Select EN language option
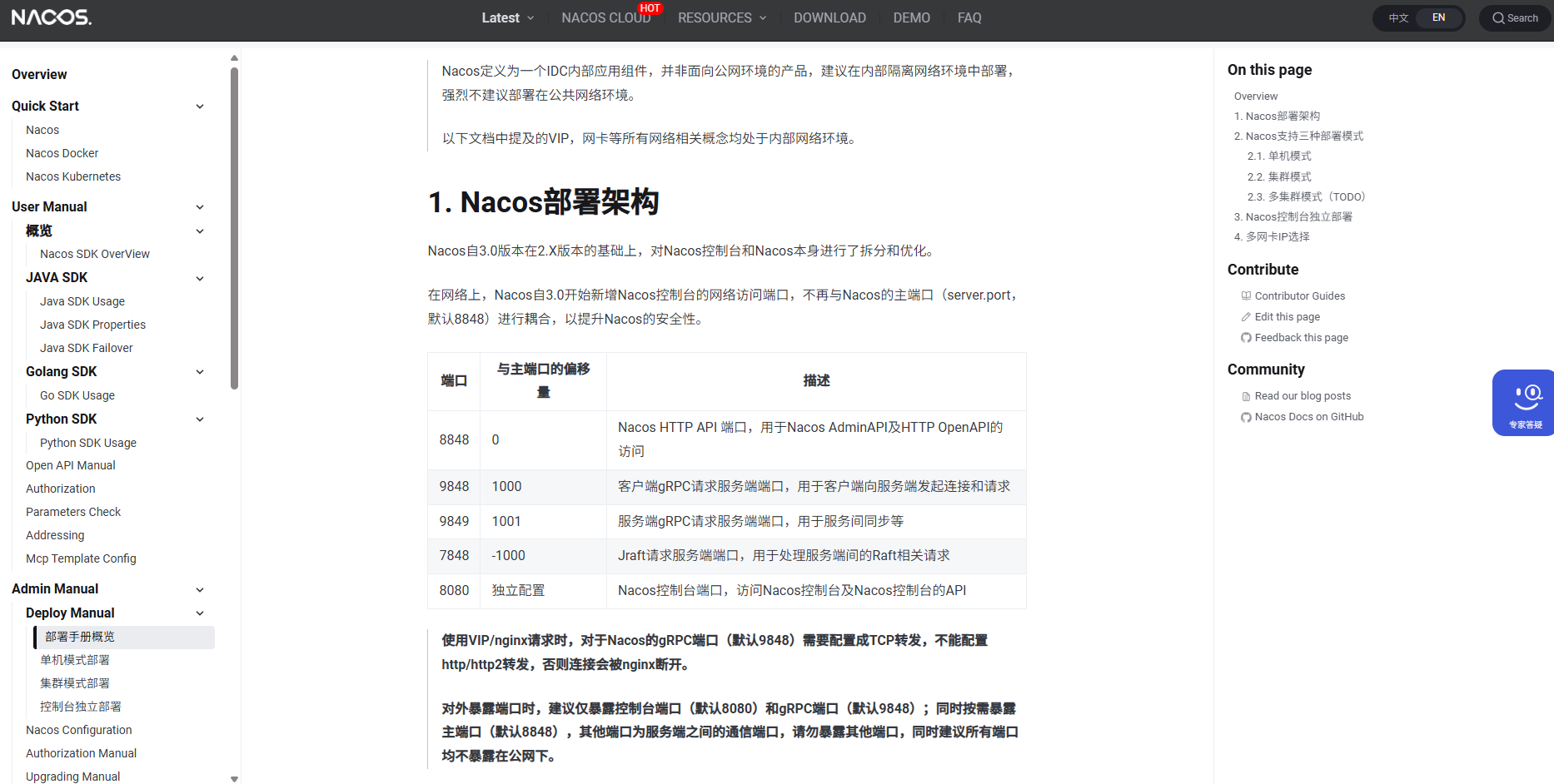This screenshot has height=784, width=1554. [1438, 17]
